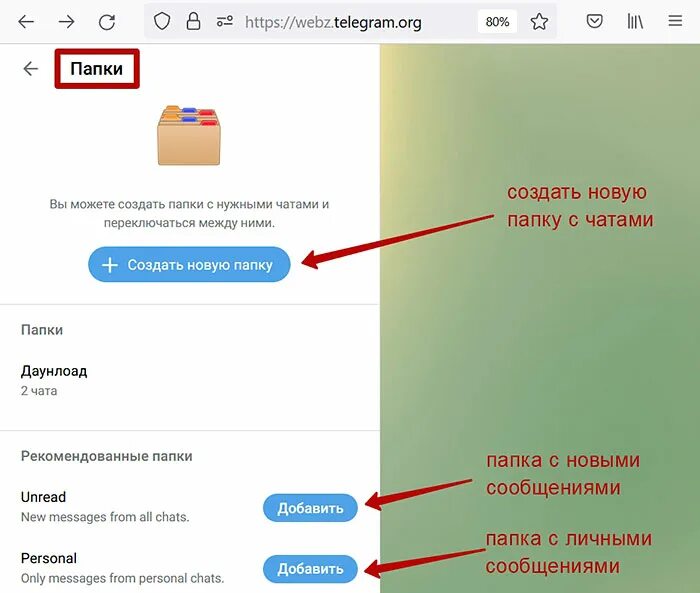Viewport: 700px width, 593px height.
Task: Click the Папки page title
Action: 96,69
